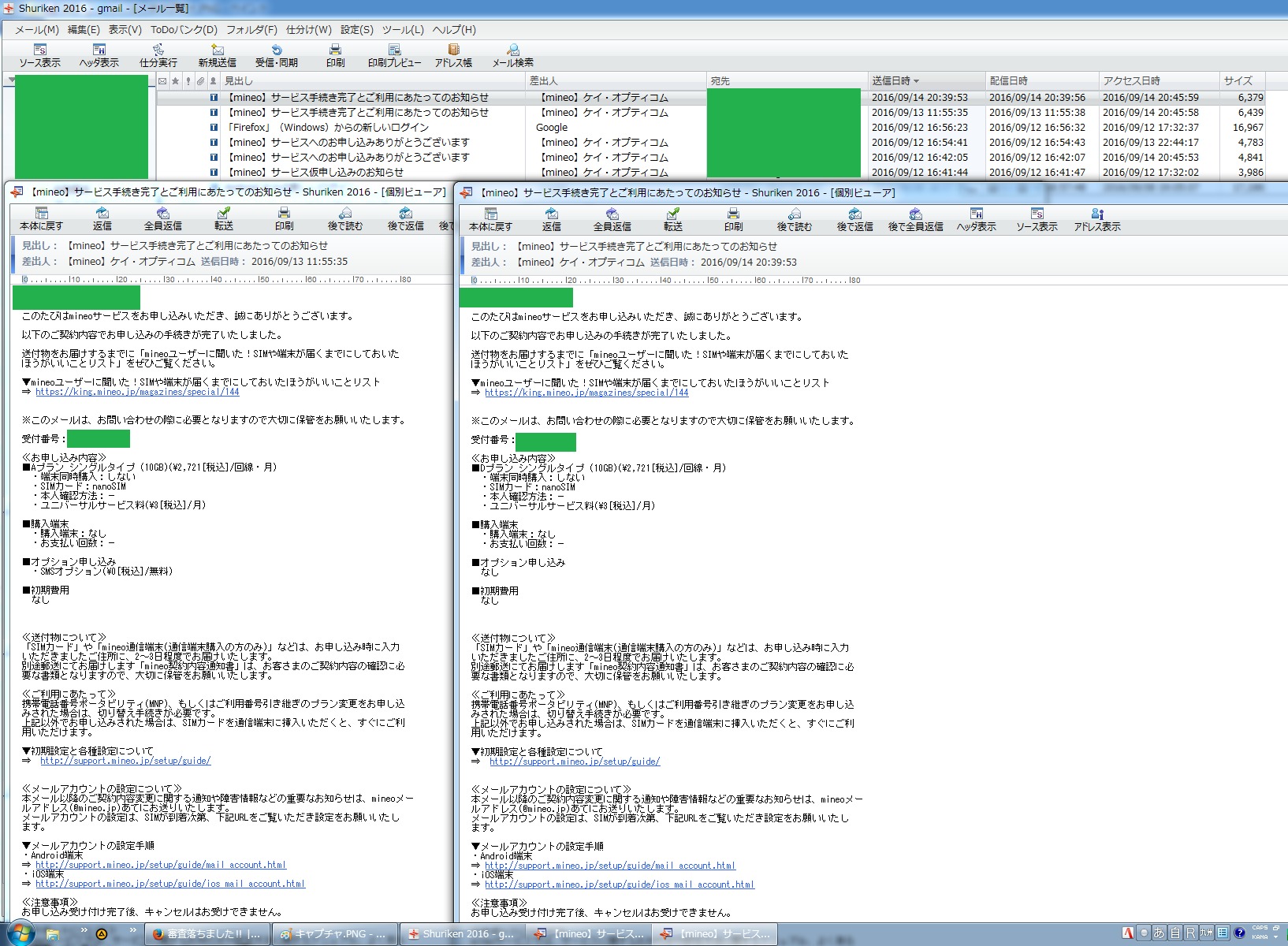
Task: Click 本体に戻す in the left viewer toolbar
Action: pos(41,218)
